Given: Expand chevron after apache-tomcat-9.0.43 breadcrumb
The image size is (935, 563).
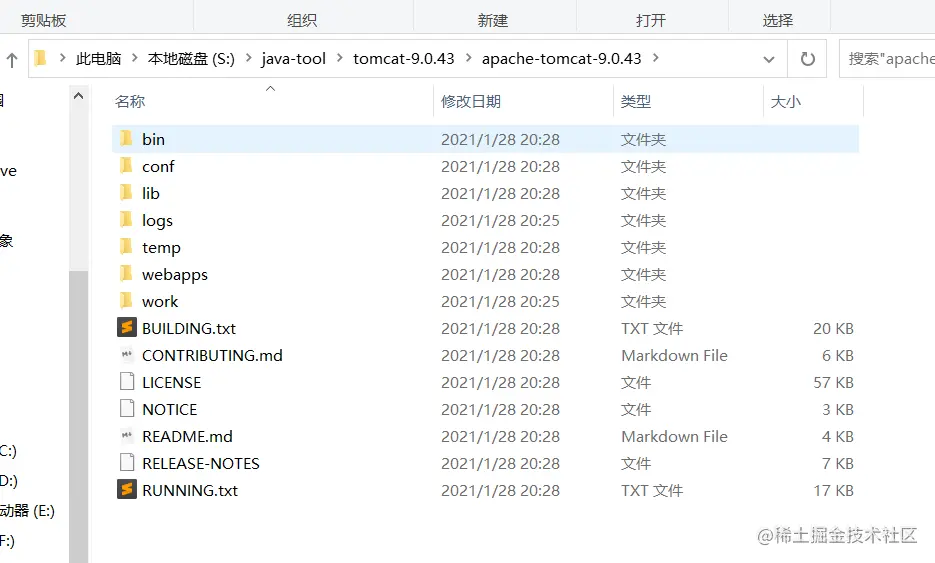Looking at the screenshot, I should click(x=656, y=58).
